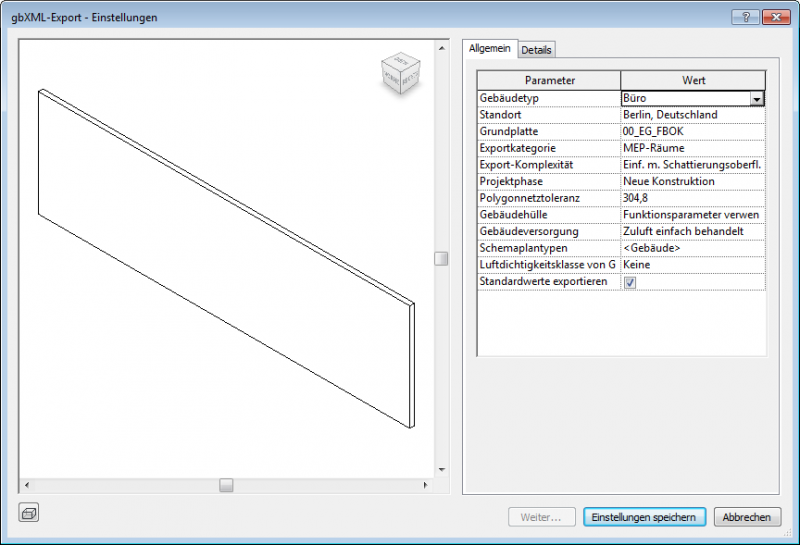This screenshot has height=545, width=800.
Task: Toggle the Standardwerte exportieren checkbox
Action: pyautogui.click(x=630, y=282)
